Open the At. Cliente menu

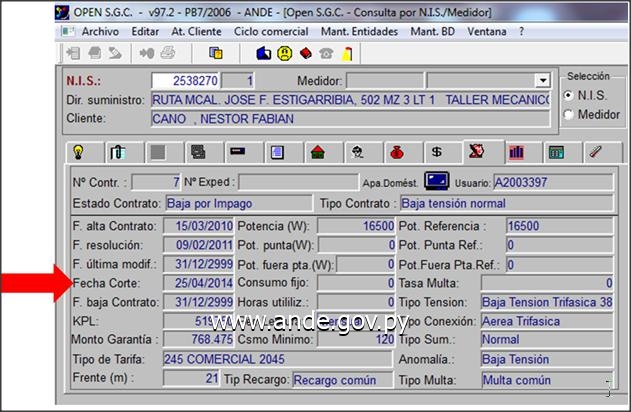click(198, 32)
